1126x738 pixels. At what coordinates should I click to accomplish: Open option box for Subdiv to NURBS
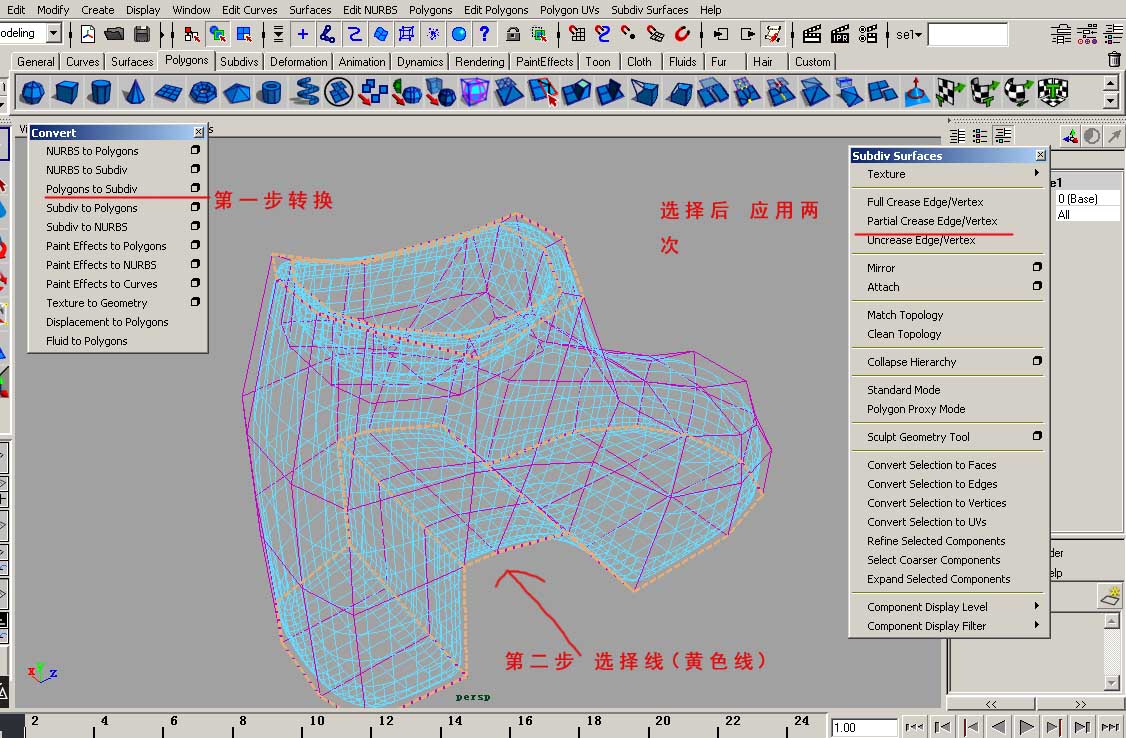click(x=195, y=226)
